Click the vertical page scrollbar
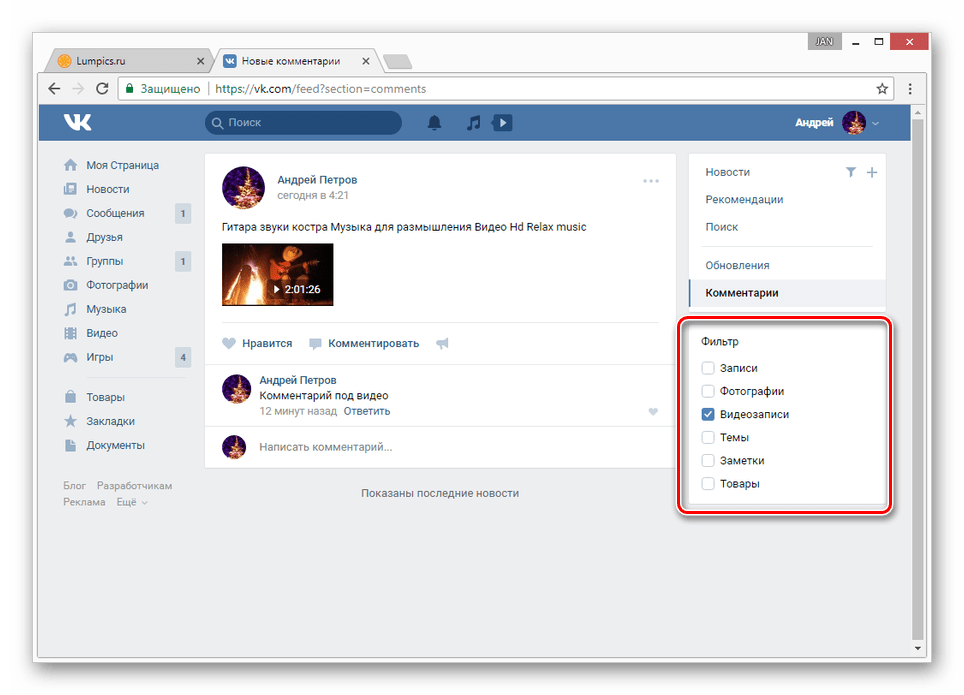964x695 pixels. pyautogui.click(x=917, y=379)
